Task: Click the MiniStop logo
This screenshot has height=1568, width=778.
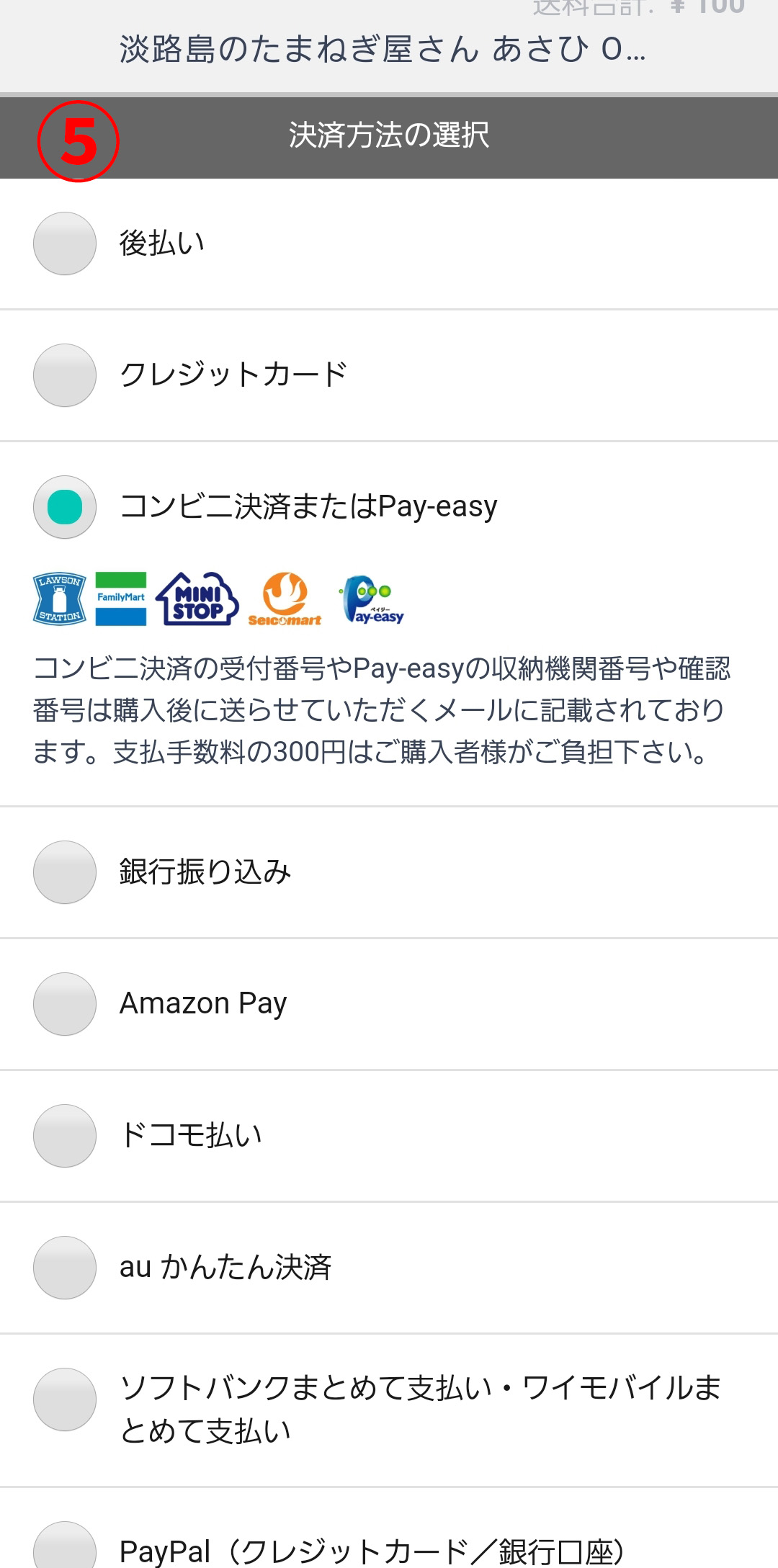Action: click(197, 599)
